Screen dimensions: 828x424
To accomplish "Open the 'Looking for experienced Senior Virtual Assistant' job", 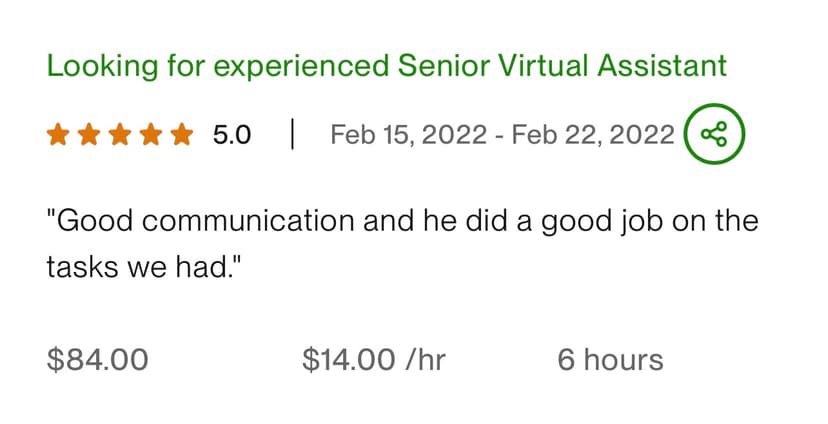I will 386,67.
